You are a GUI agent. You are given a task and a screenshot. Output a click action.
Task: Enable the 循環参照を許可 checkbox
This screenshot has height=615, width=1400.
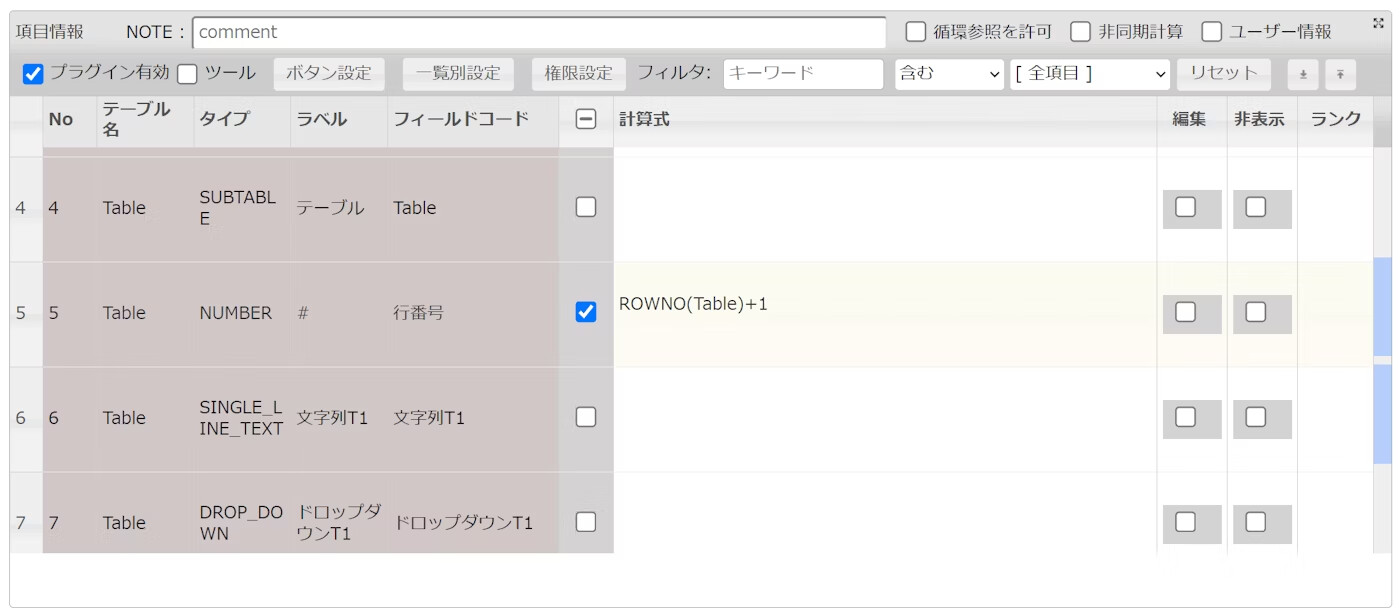tap(915, 32)
